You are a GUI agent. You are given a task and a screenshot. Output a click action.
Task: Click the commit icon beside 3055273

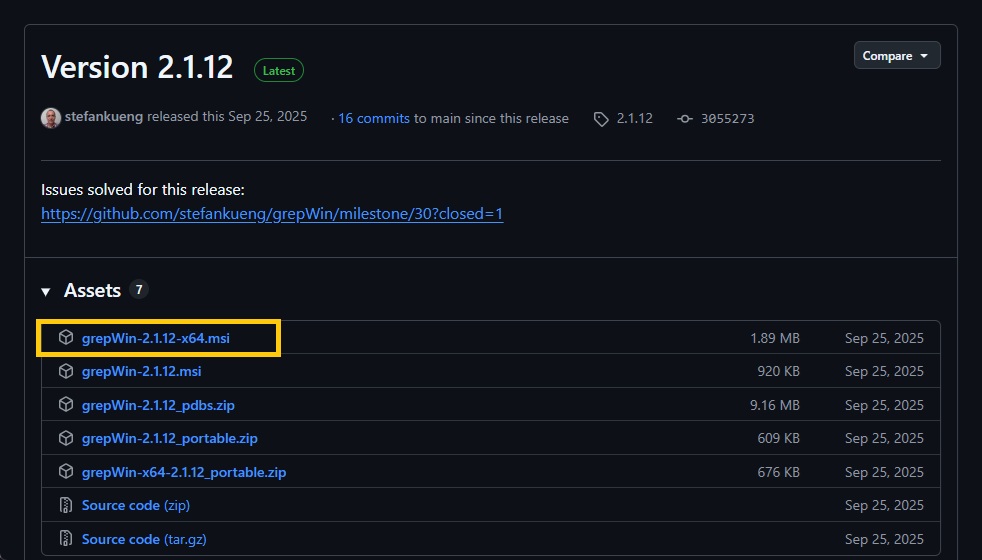[x=685, y=119]
